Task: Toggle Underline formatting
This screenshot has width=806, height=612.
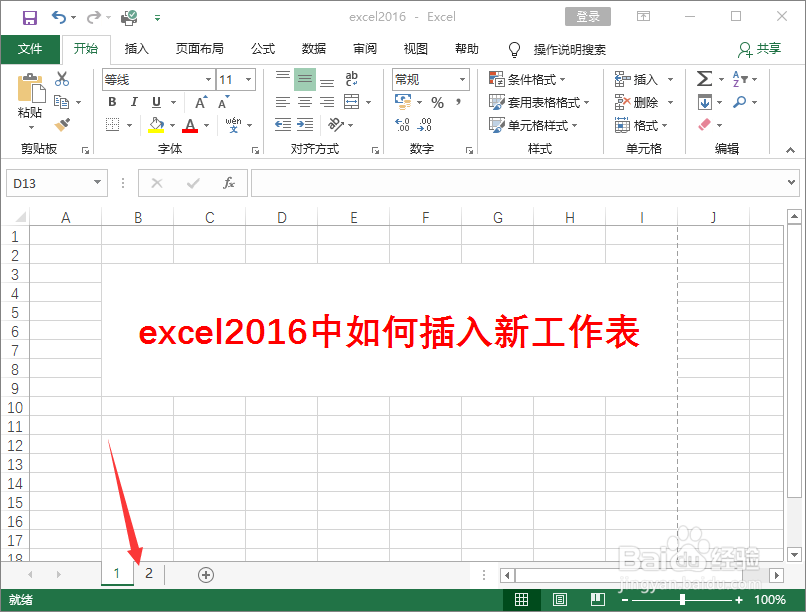Action: (x=156, y=102)
